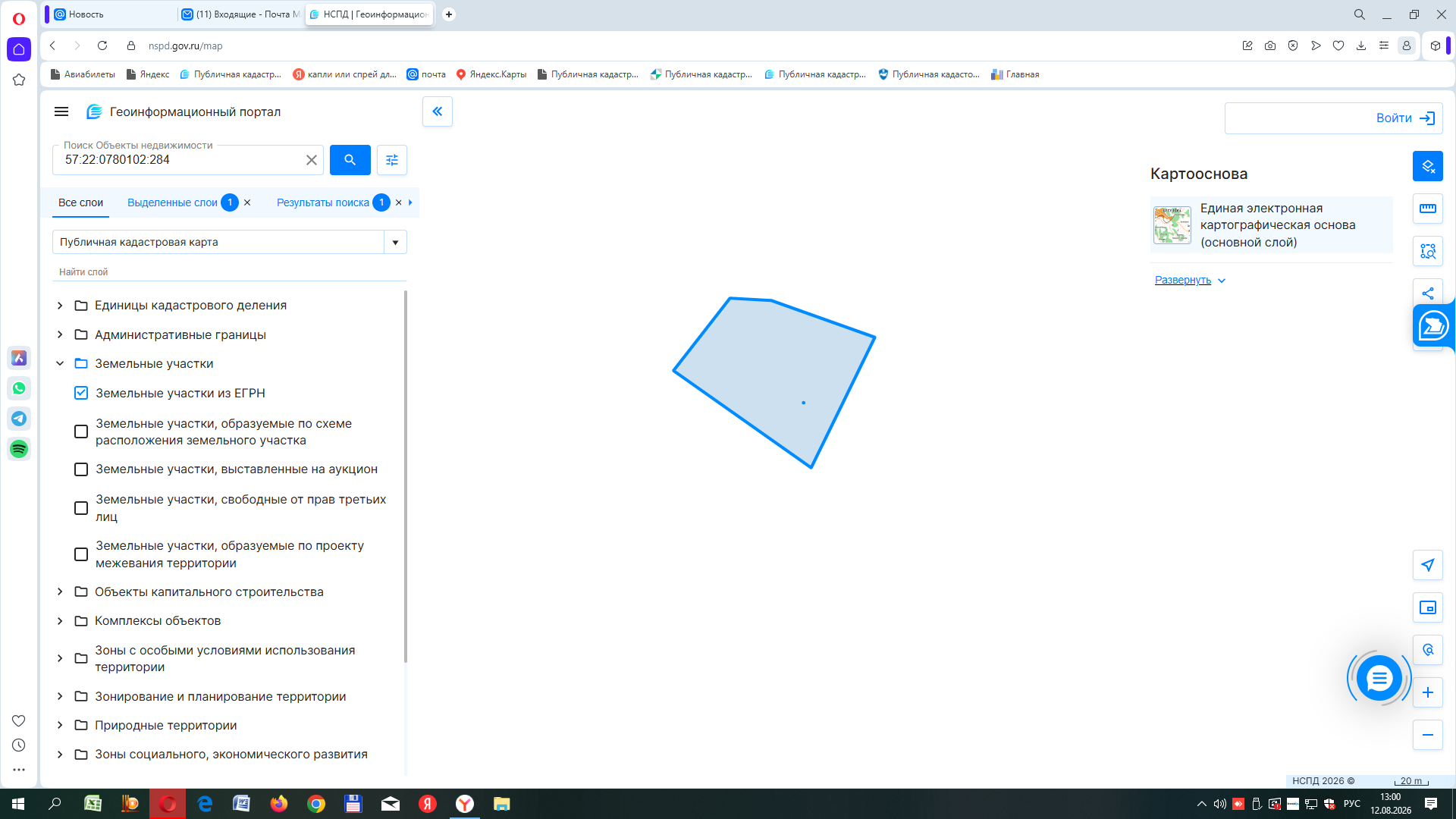Open the Публичная кадастровая карта dropdown
The height and width of the screenshot is (819, 1456).
(230, 242)
